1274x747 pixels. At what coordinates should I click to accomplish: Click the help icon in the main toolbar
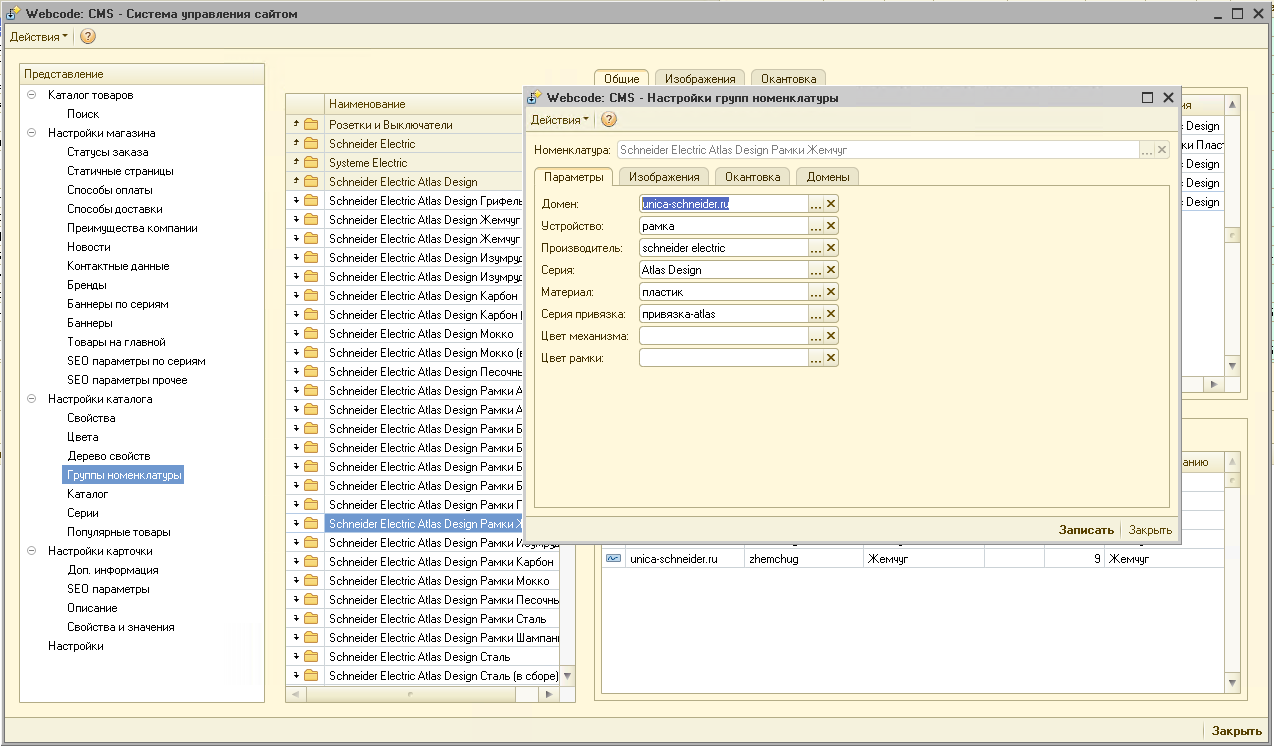tap(88, 37)
